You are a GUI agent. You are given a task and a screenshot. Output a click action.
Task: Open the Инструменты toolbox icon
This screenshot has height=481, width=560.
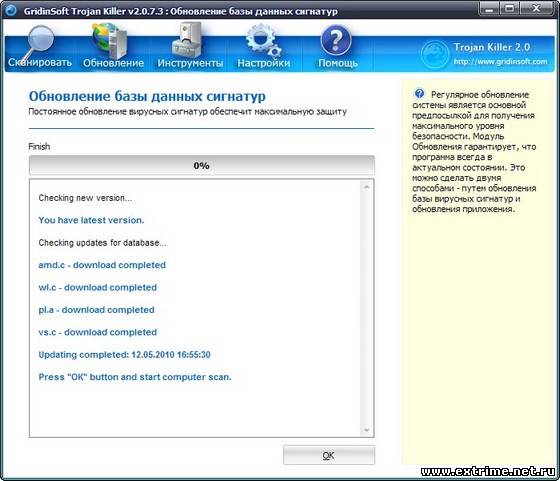(187, 40)
